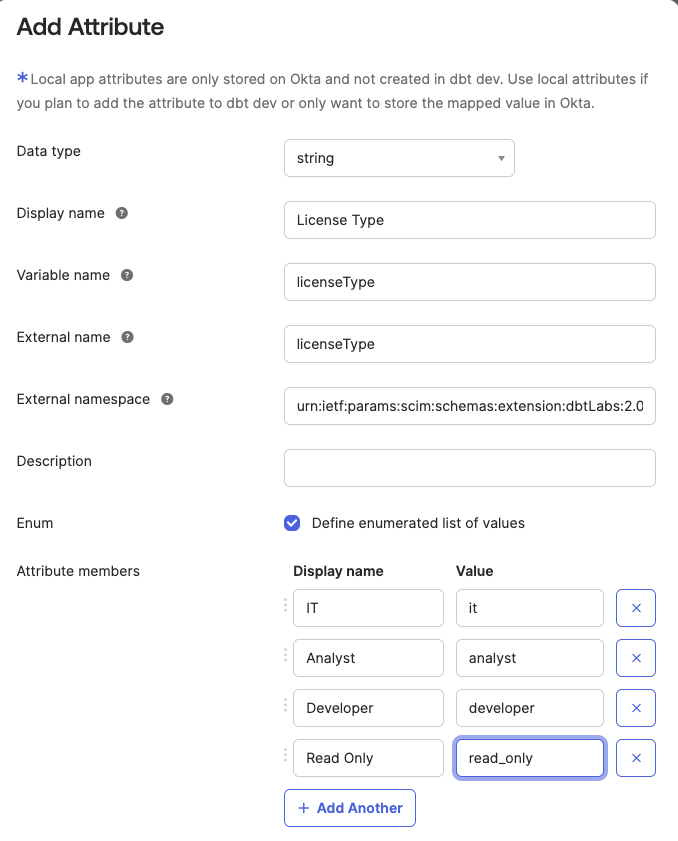Click the read_only value field
Image resolution: width=678 pixels, height=841 pixels.
(x=529, y=758)
